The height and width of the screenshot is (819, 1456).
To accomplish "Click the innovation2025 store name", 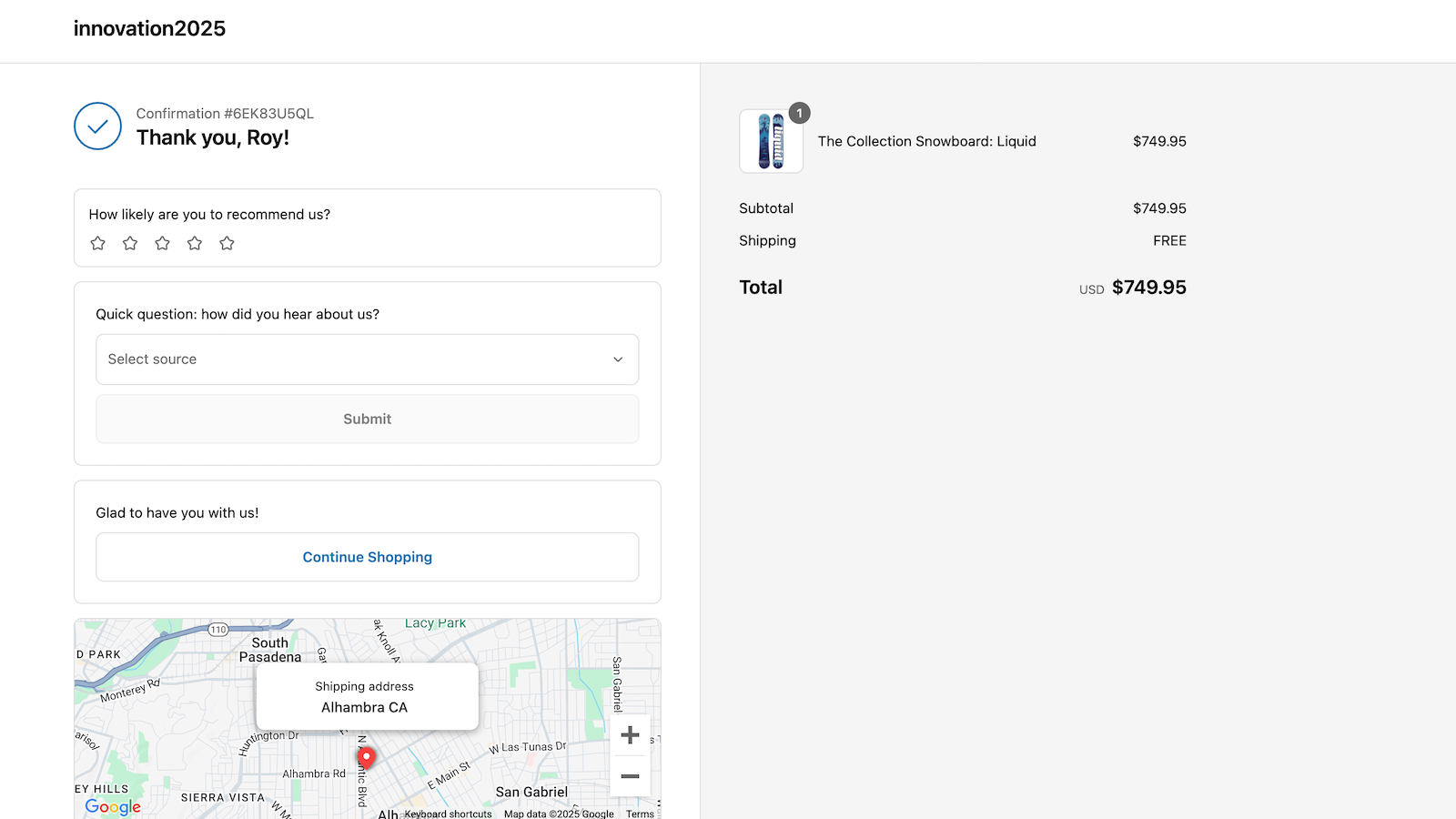I will [149, 28].
